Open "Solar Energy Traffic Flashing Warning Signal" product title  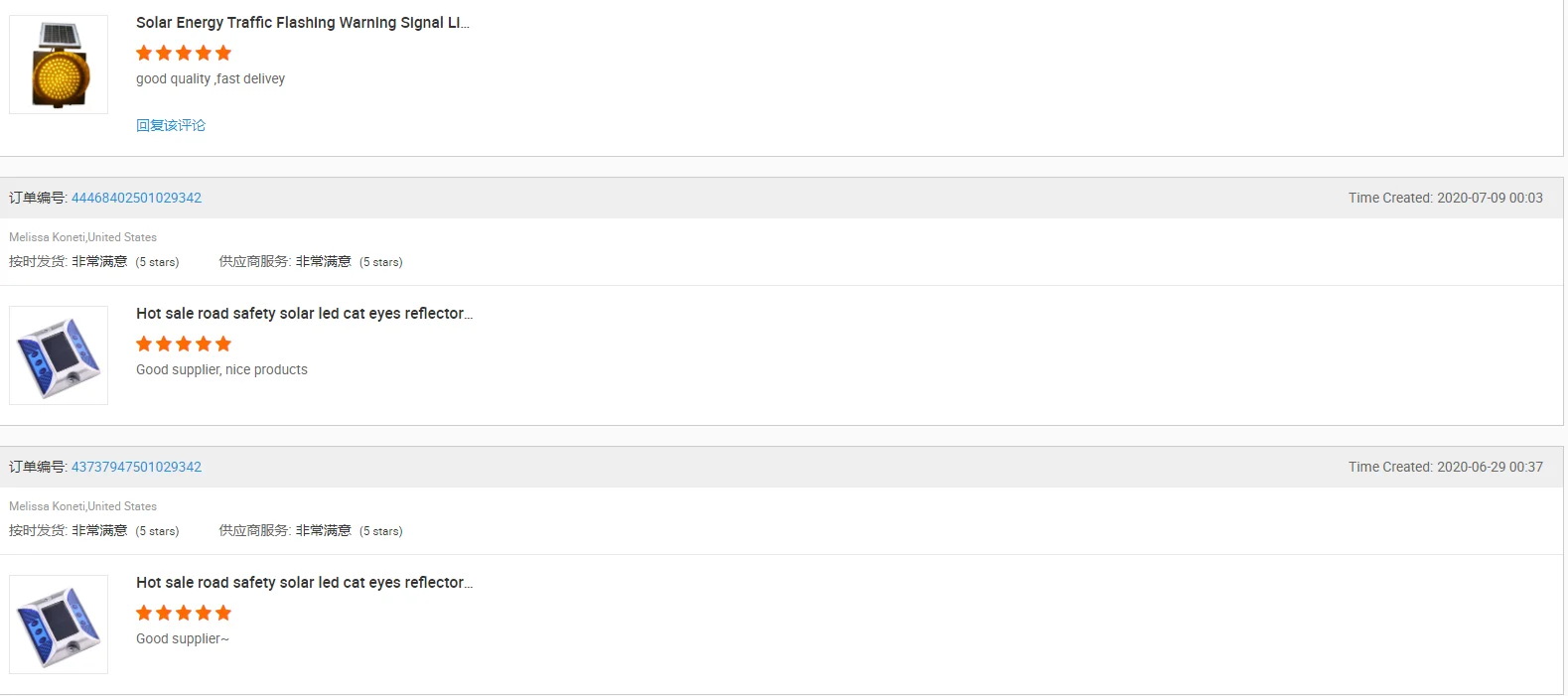pos(302,23)
